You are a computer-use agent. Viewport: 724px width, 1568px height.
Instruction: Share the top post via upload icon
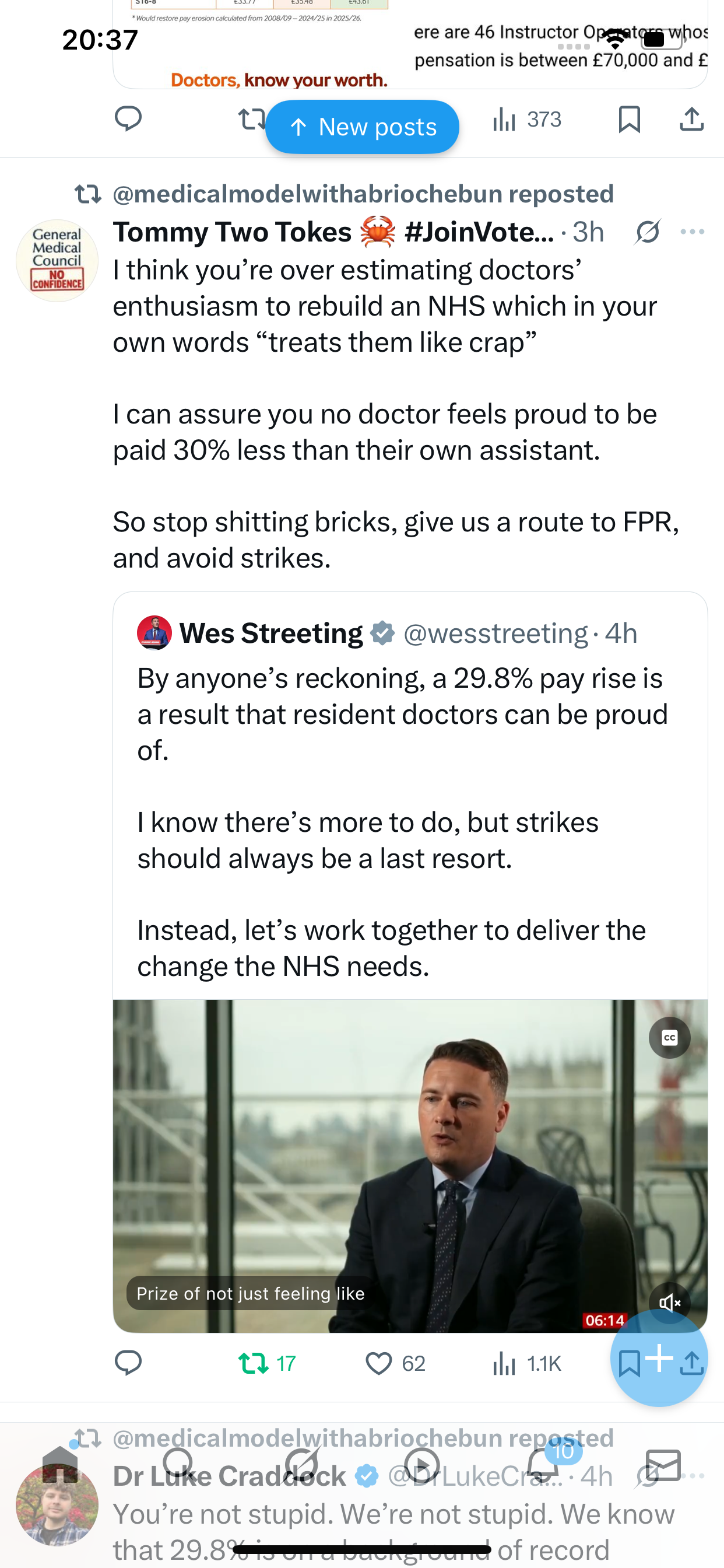pyautogui.click(x=692, y=120)
